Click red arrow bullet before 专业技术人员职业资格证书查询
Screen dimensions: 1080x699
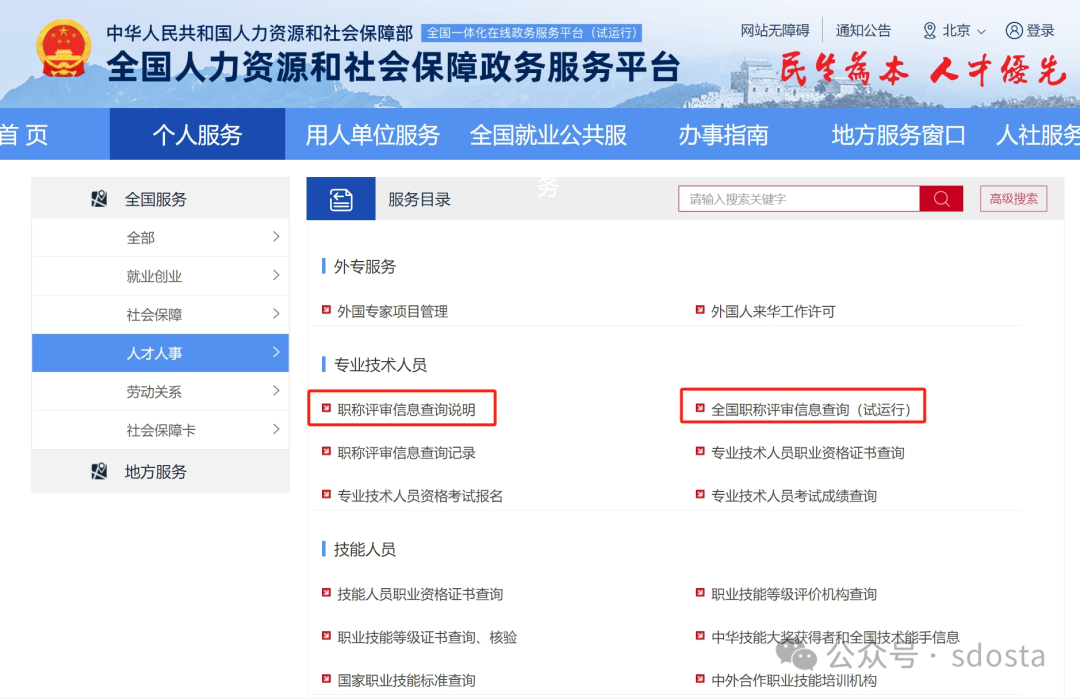click(700, 451)
